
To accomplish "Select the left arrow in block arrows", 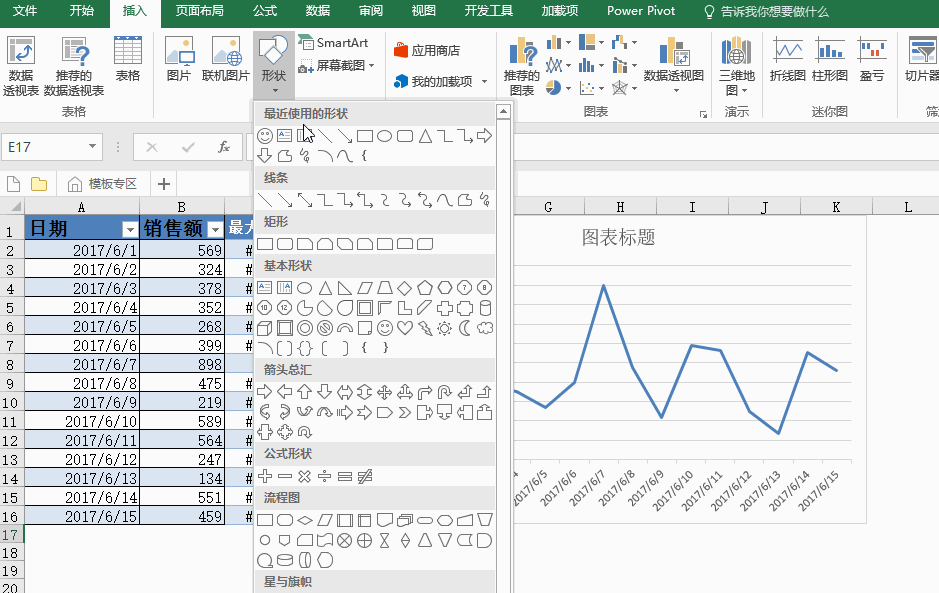I will [284, 392].
